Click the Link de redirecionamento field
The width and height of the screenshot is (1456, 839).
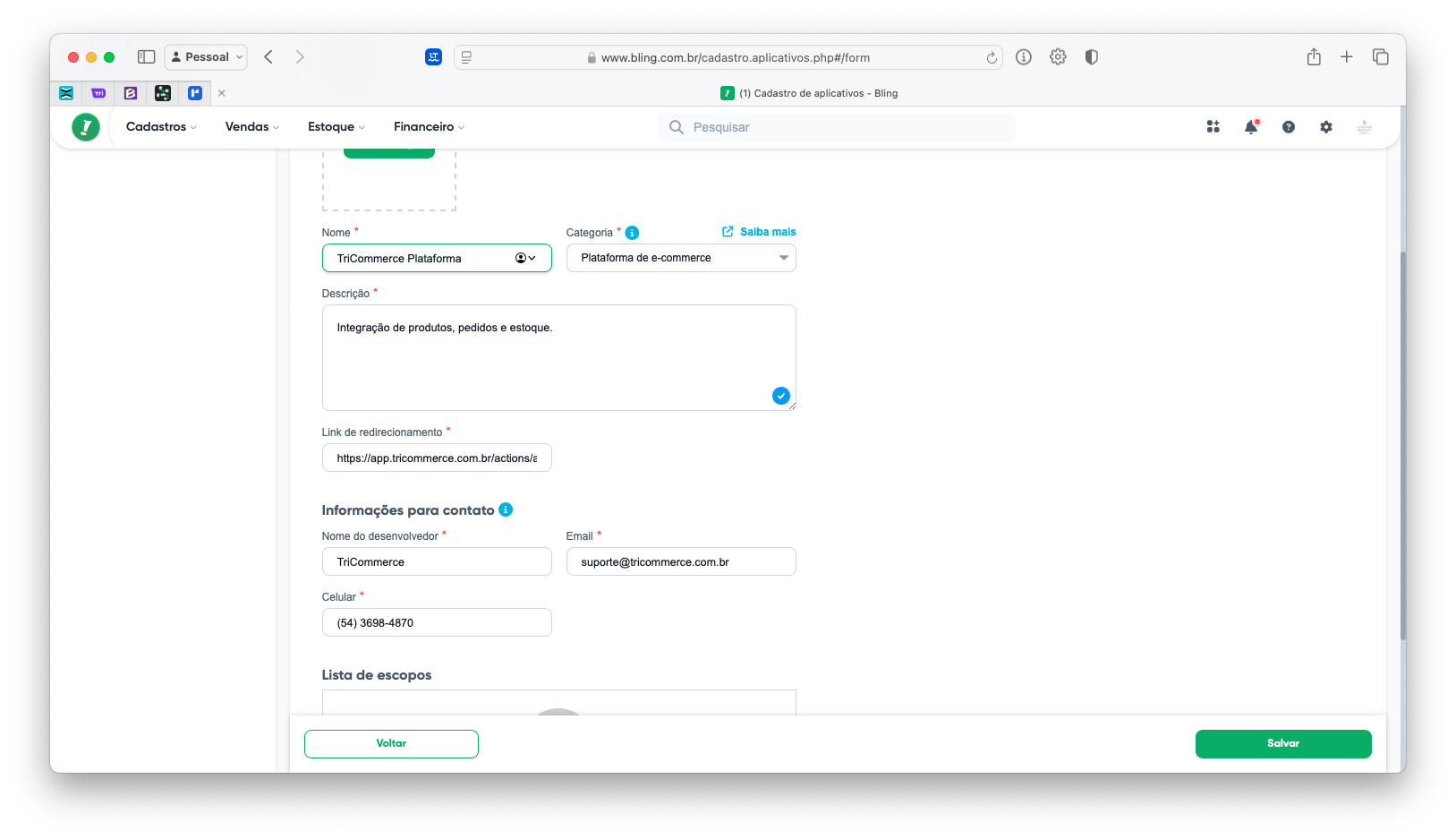coord(437,458)
